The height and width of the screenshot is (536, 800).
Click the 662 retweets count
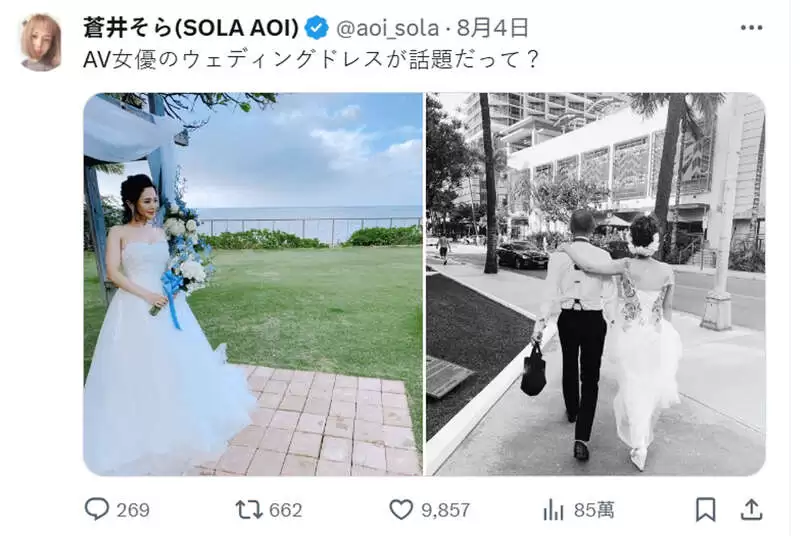(x=285, y=510)
